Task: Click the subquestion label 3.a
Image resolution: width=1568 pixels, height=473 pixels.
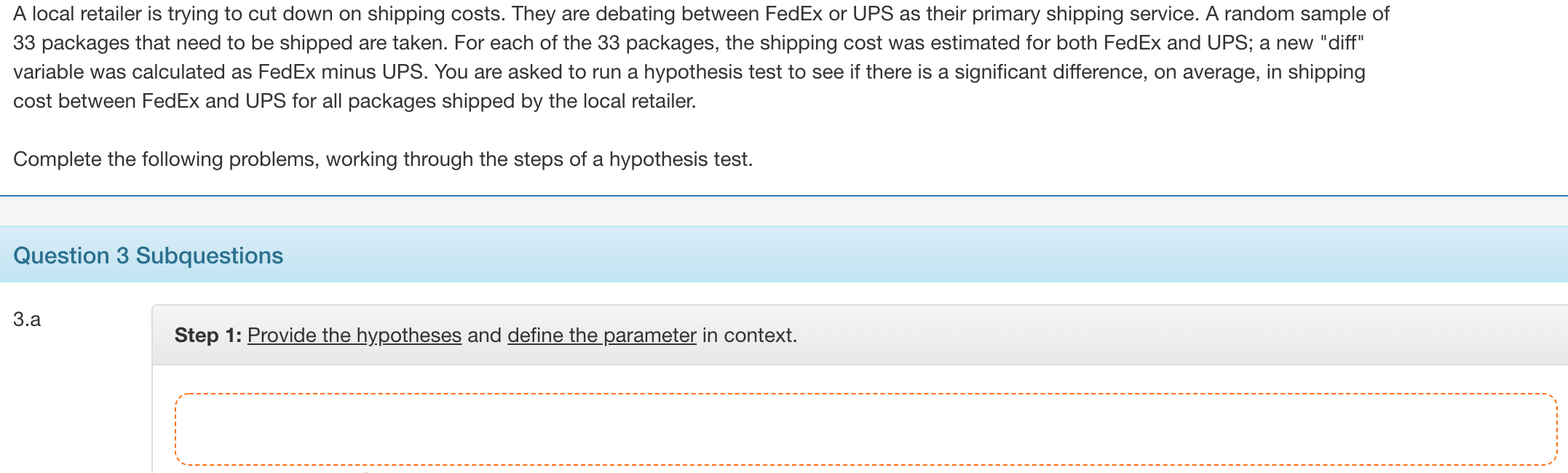Action: pos(27,318)
